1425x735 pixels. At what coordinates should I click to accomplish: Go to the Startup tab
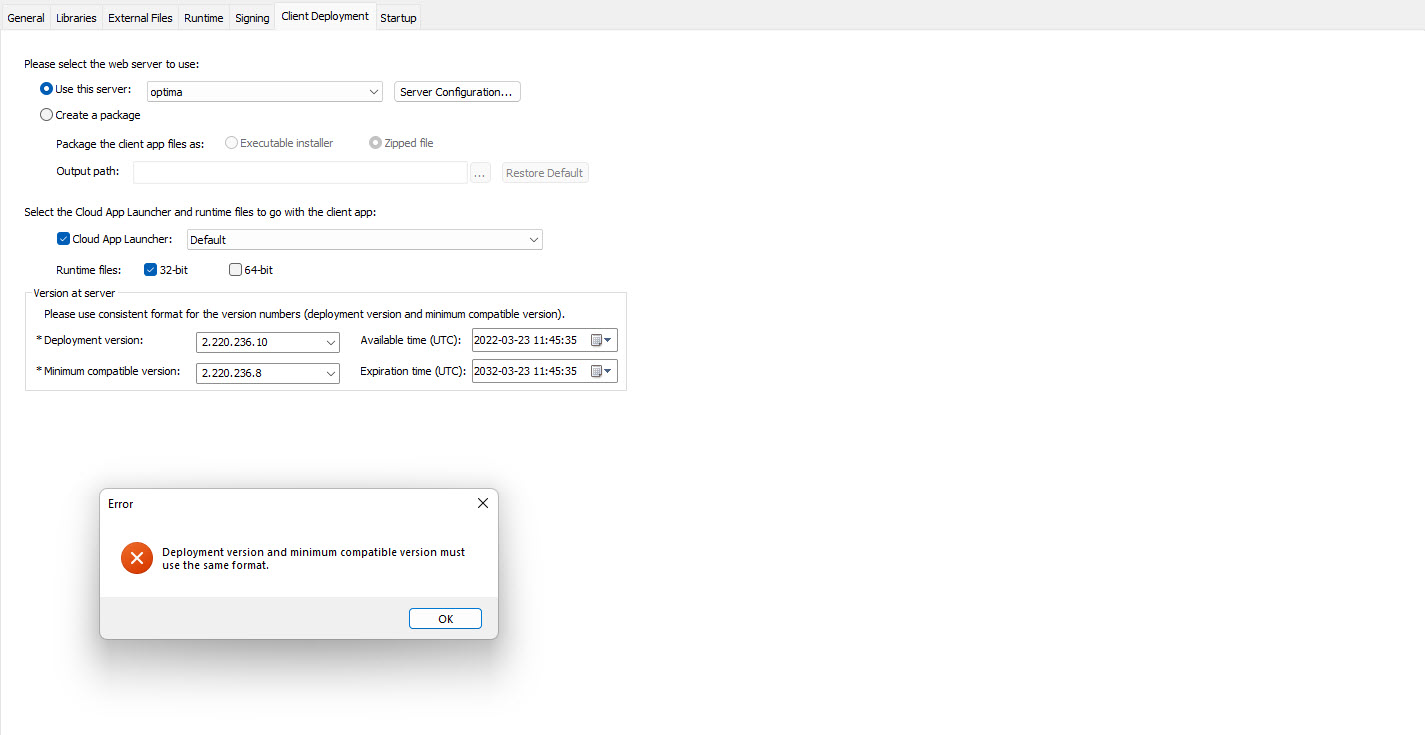(398, 18)
